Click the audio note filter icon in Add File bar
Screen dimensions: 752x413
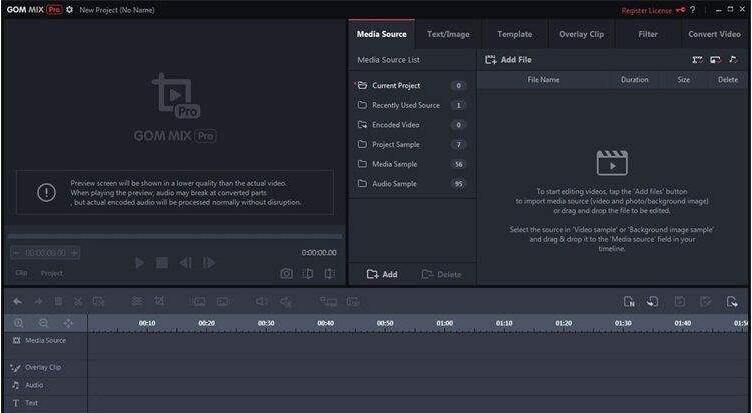733,59
